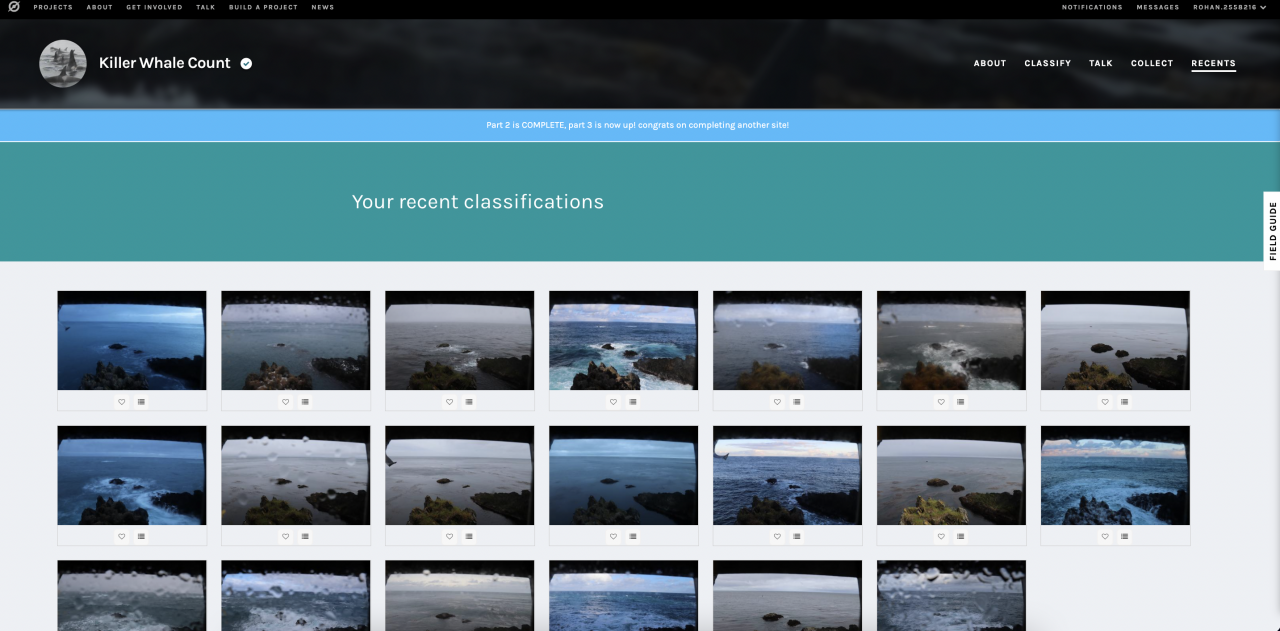Click heart icon under sixth second-row image
The height and width of the screenshot is (631, 1280).
tap(941, 536)
